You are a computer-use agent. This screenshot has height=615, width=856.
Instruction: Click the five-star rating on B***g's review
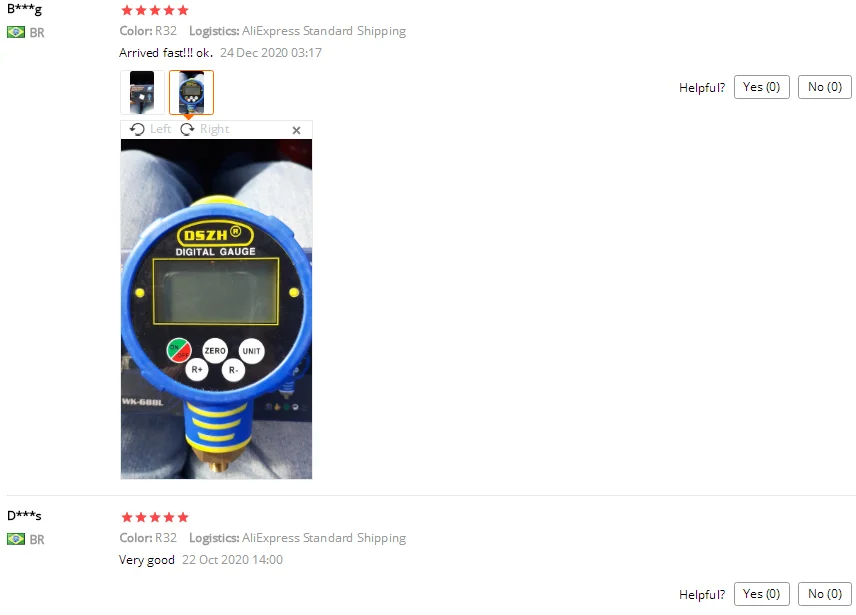point(154,10)
